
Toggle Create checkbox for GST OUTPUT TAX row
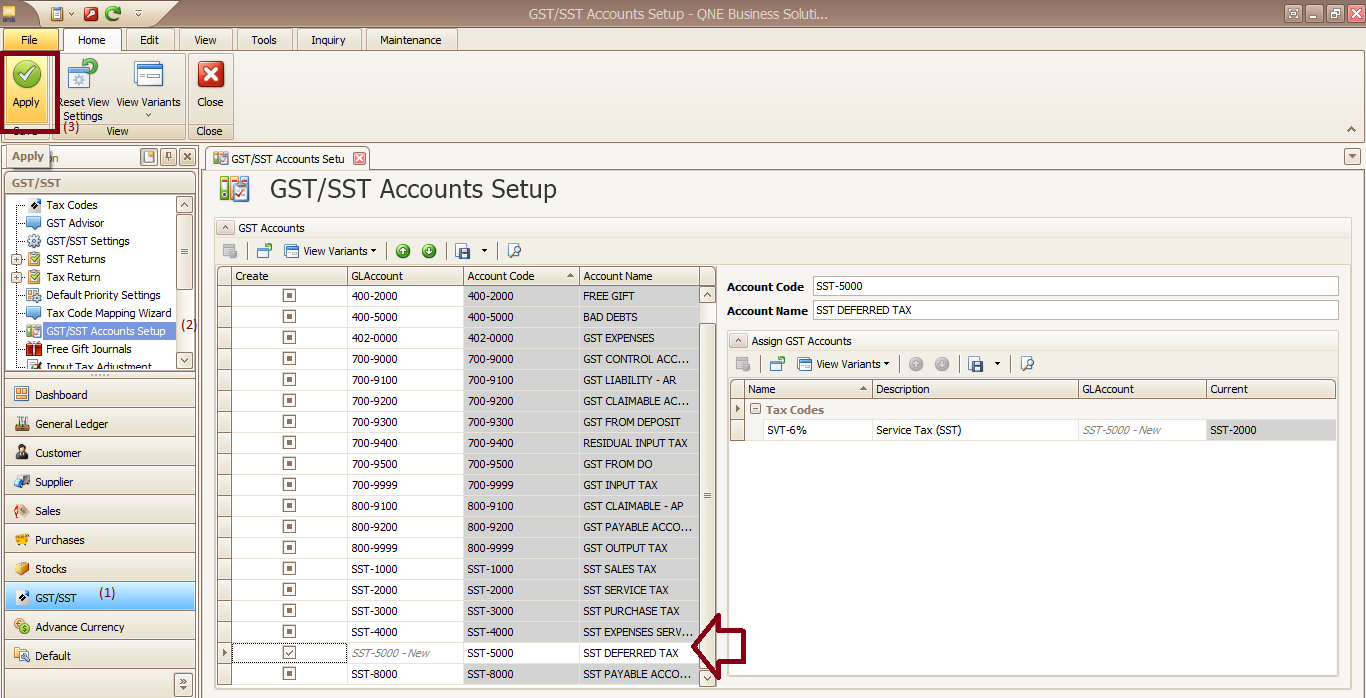pos(289,548)
